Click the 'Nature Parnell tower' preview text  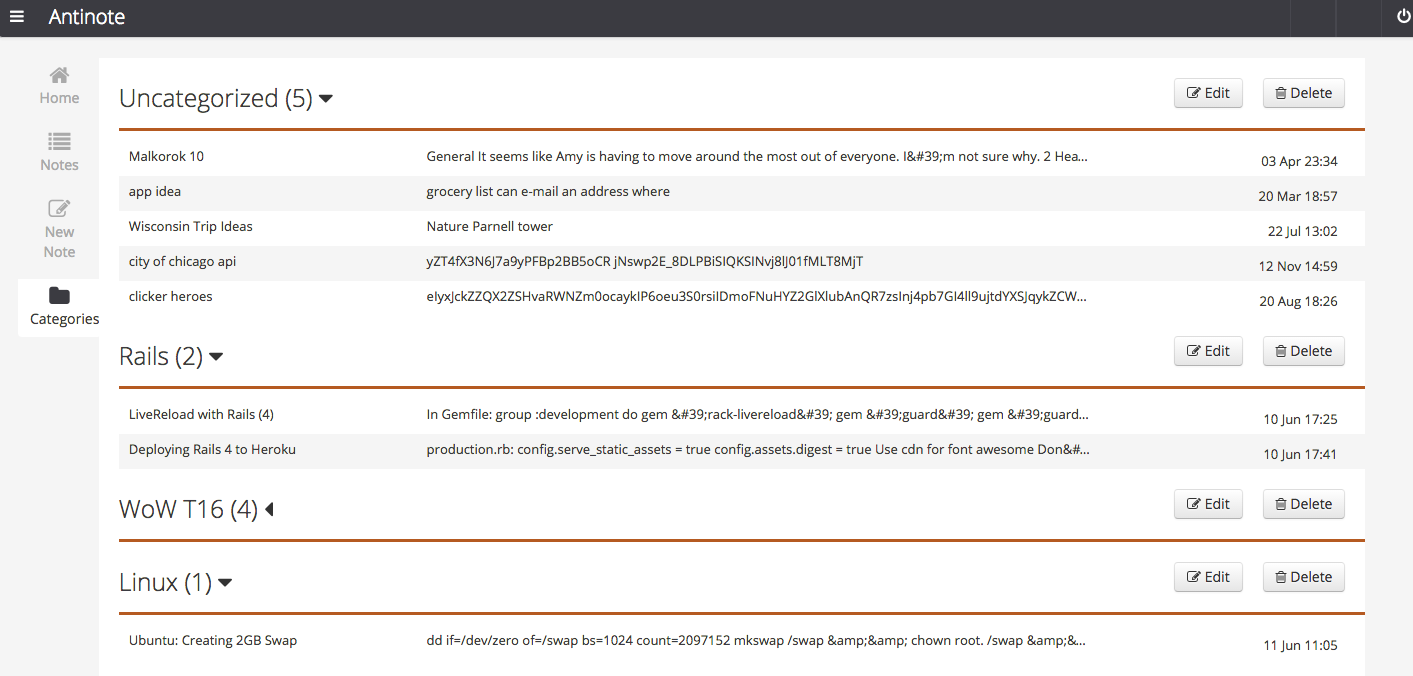coord(490,226)
